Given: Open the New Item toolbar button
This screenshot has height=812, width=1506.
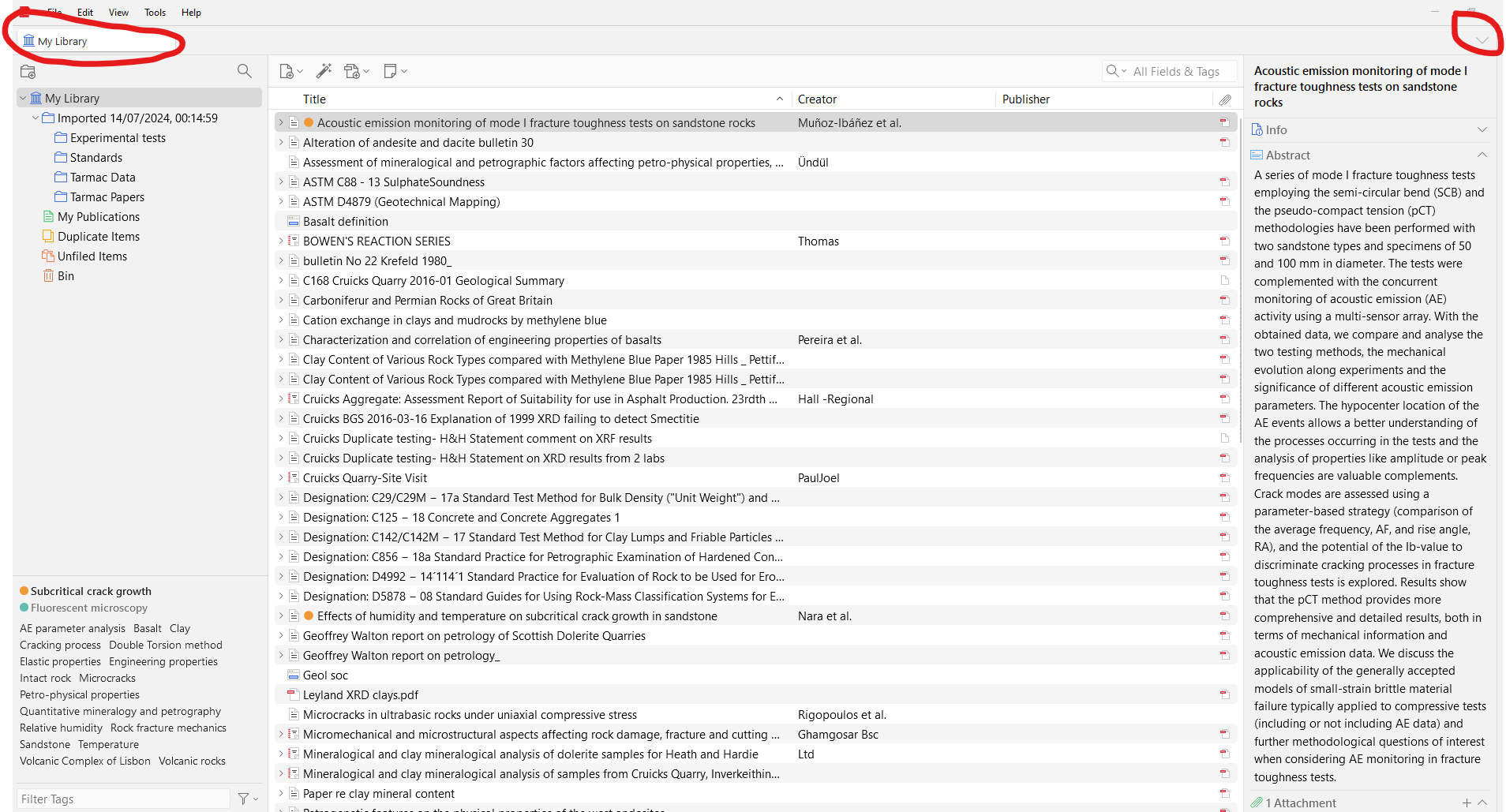Looking at the screenshot, I should point(291,71).
